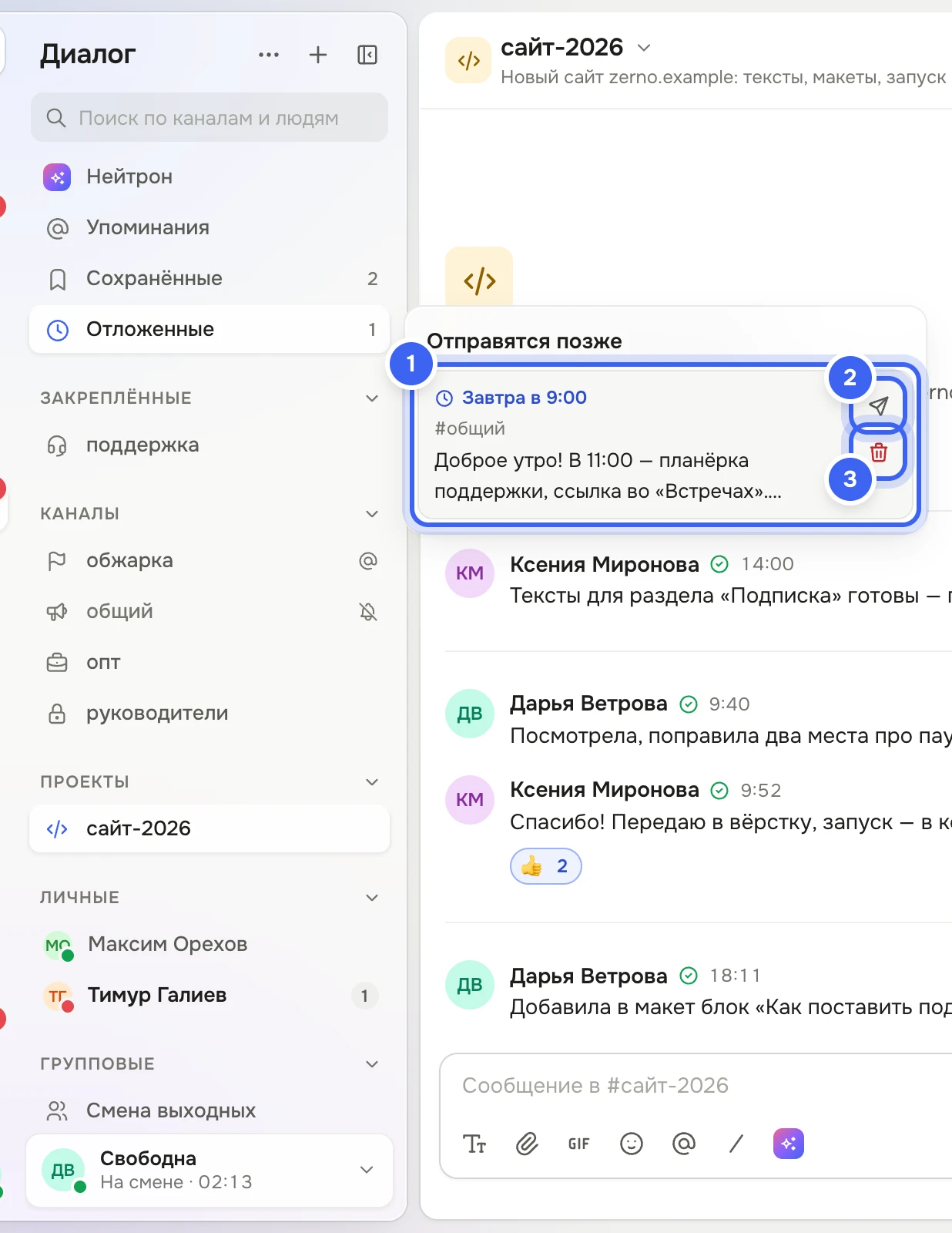Click scheduled message text Доброе утро

[608, 475]
